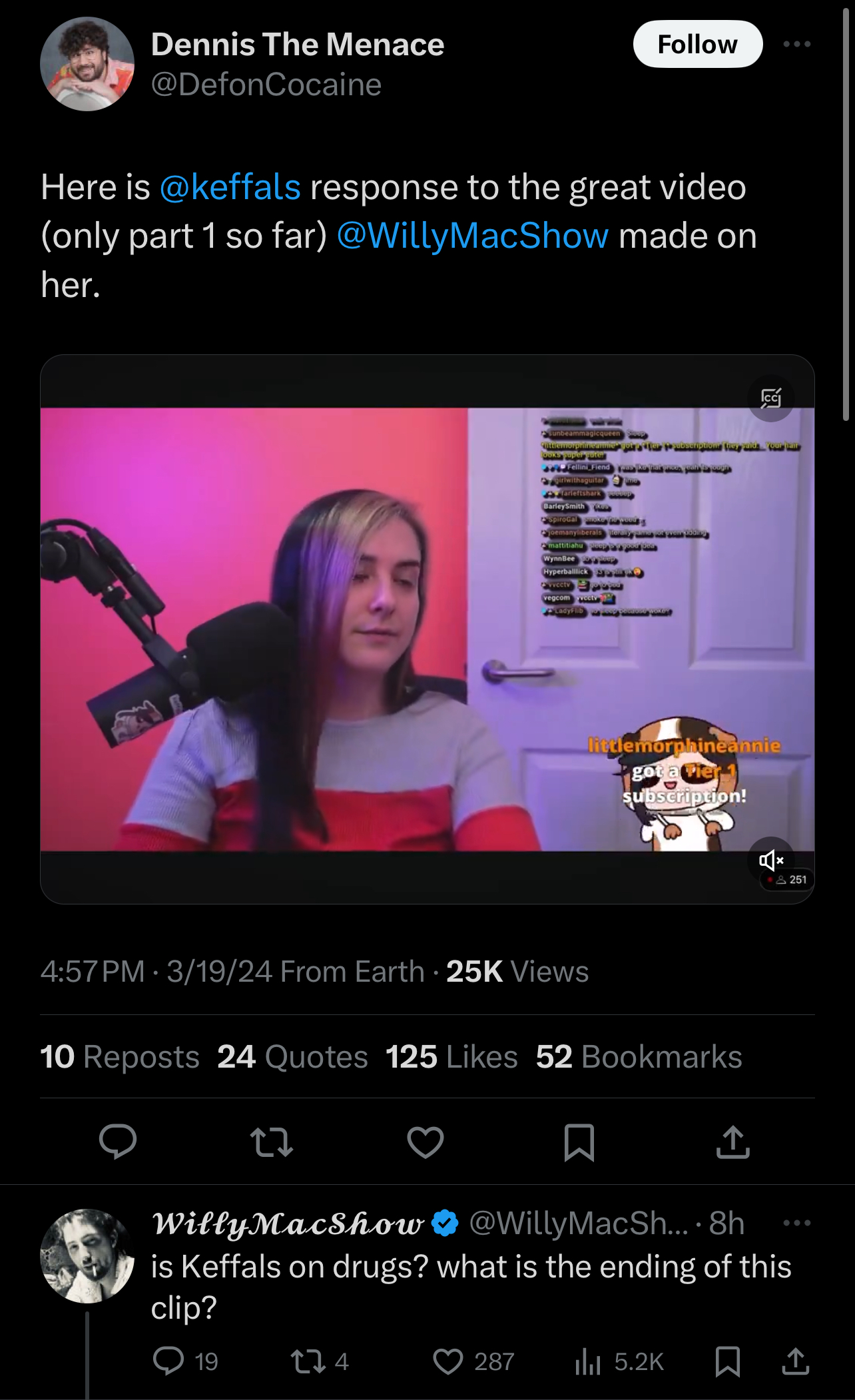Viewport: 855px width, 1400px height.
Task: Open Dennis The Menace's profile picture
Action: coord(87,64)
